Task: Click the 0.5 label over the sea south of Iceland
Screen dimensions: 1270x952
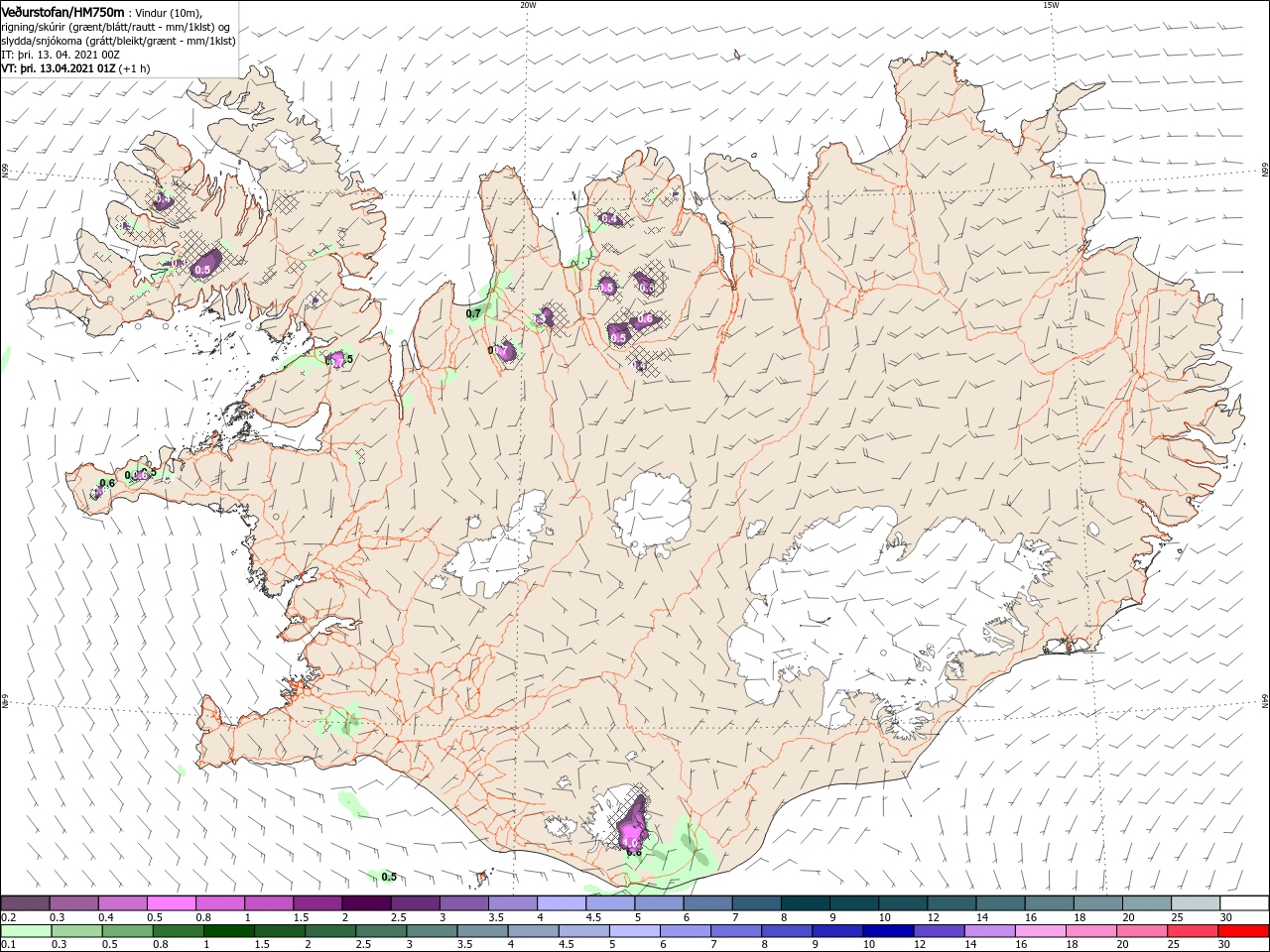Action: point(389,877)
